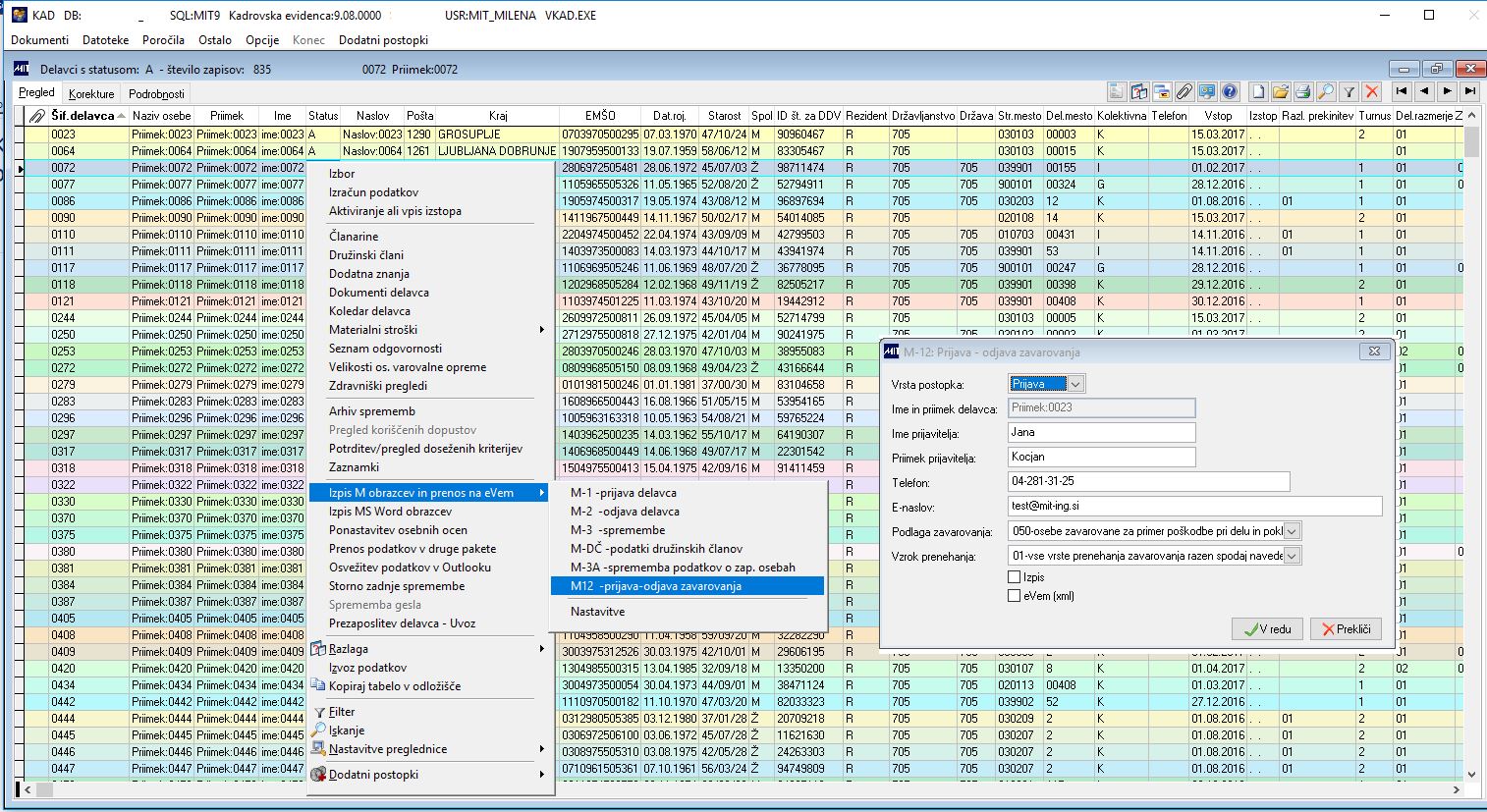Tick the Izpis checkbox
The height and width of the screenshot is (812, 1487).
point(1015,577)
